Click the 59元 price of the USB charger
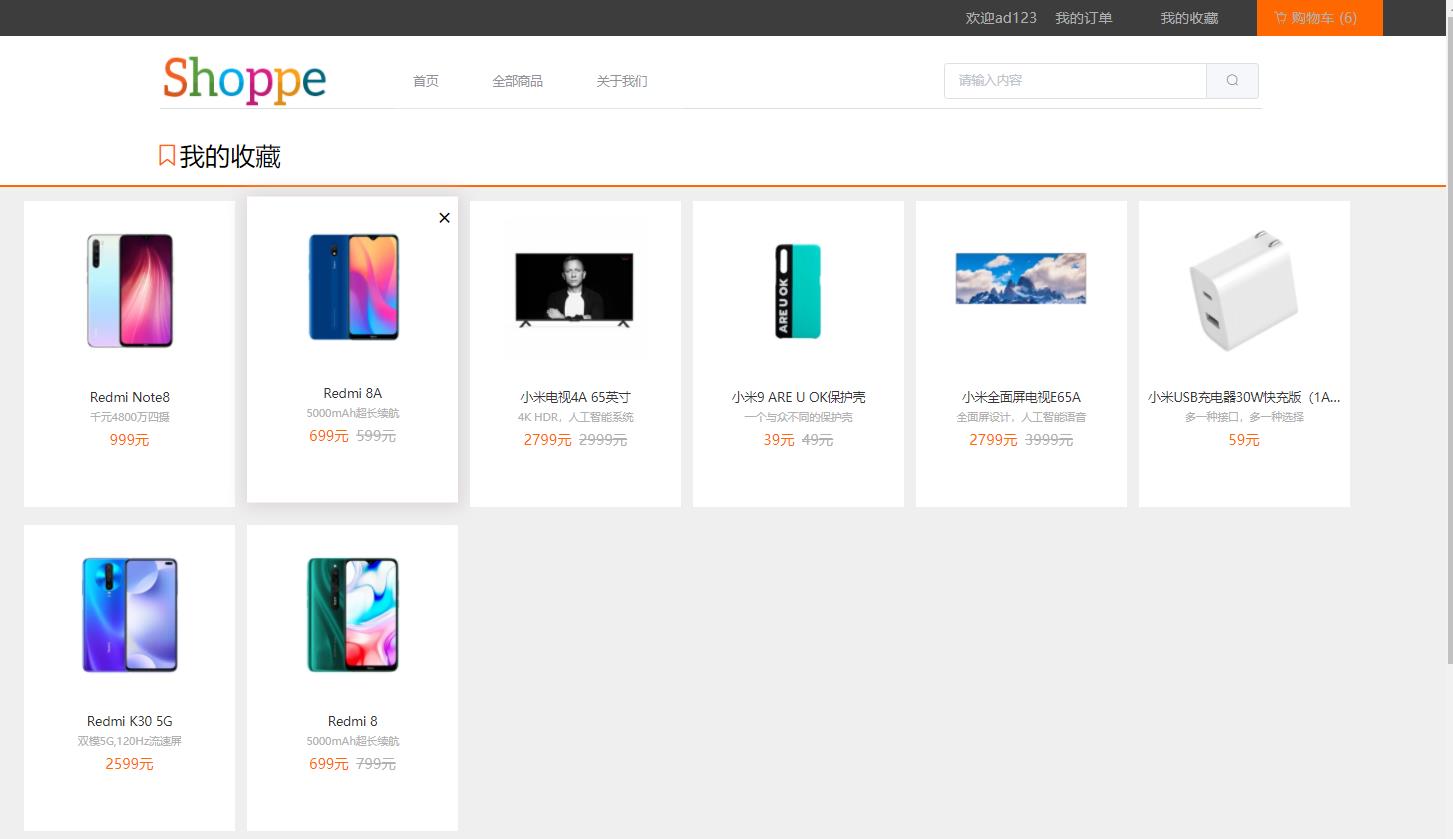The image size is (1453, 839). pyautogui.click(x=1244, y=440)
